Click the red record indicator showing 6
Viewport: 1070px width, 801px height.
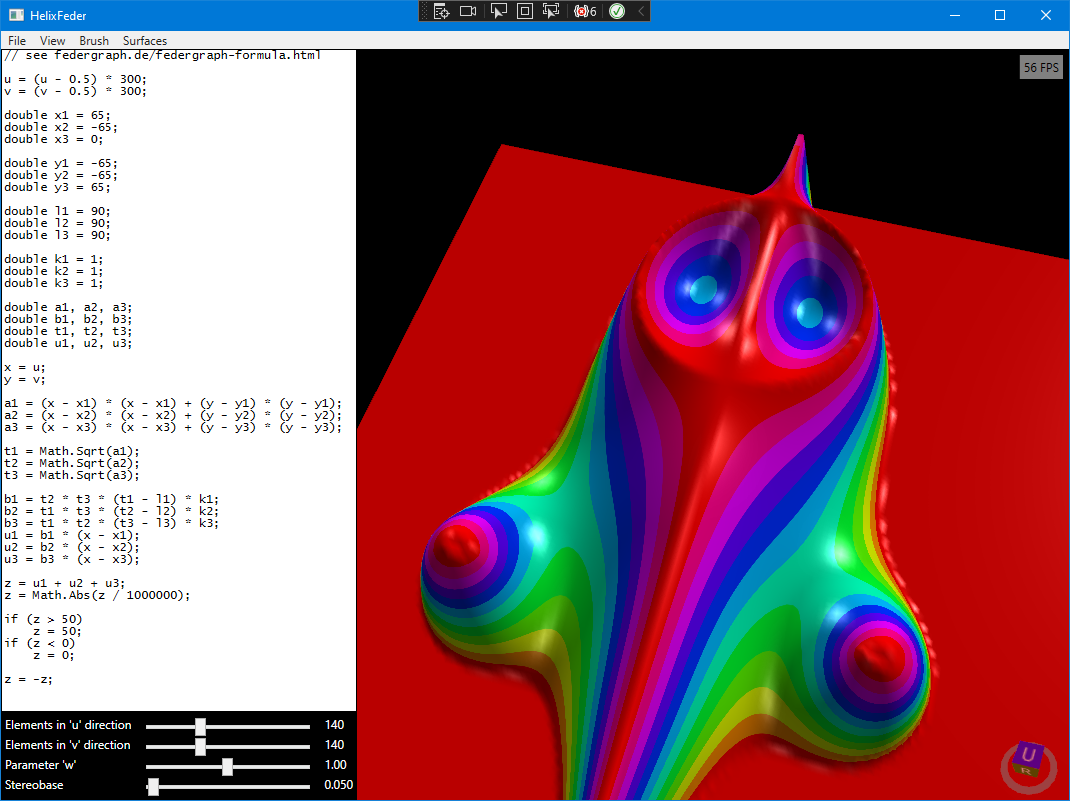(583, 11)
